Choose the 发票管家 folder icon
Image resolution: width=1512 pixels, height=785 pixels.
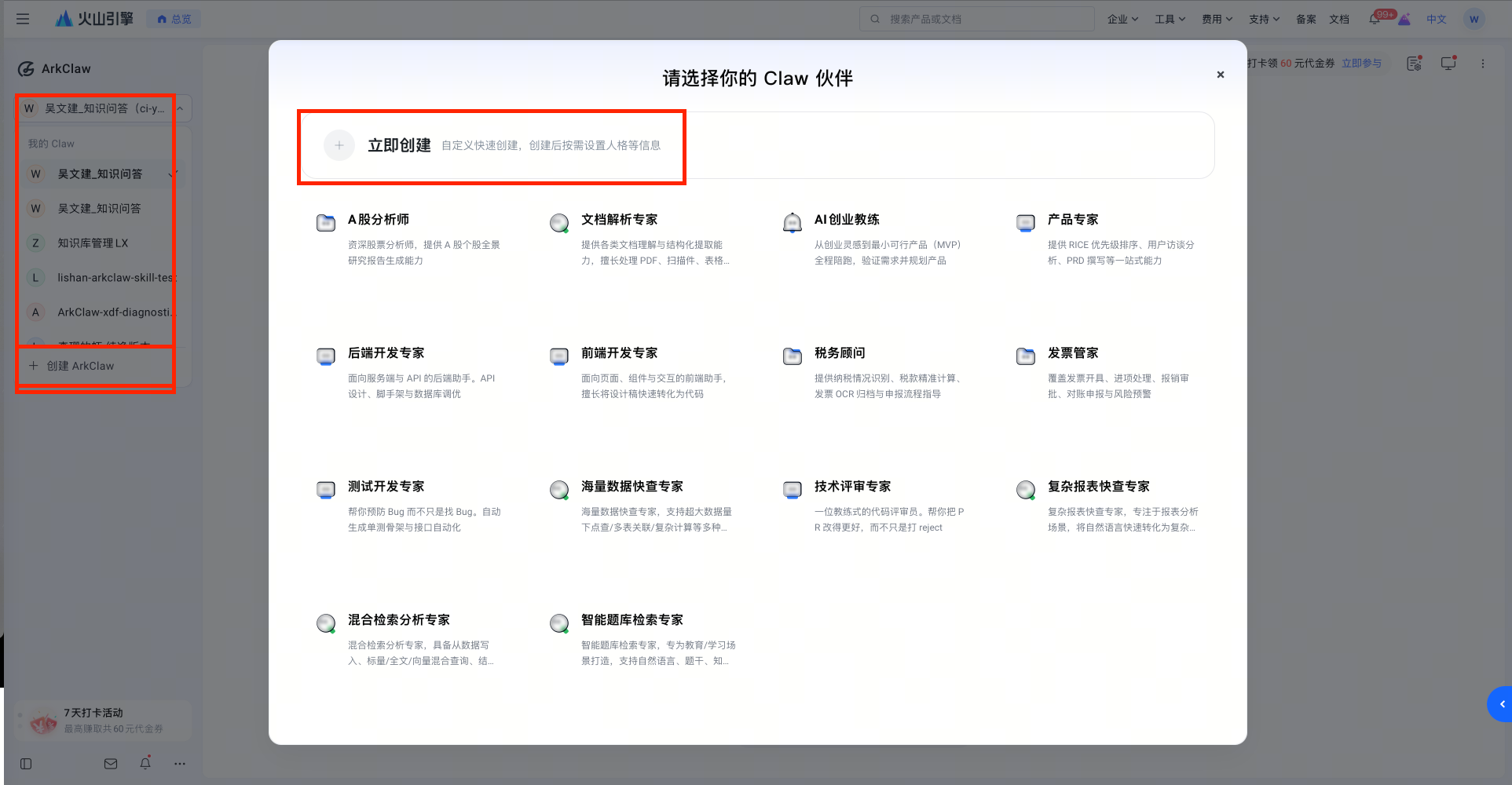pyautogui.click(x=1026, y=356)
